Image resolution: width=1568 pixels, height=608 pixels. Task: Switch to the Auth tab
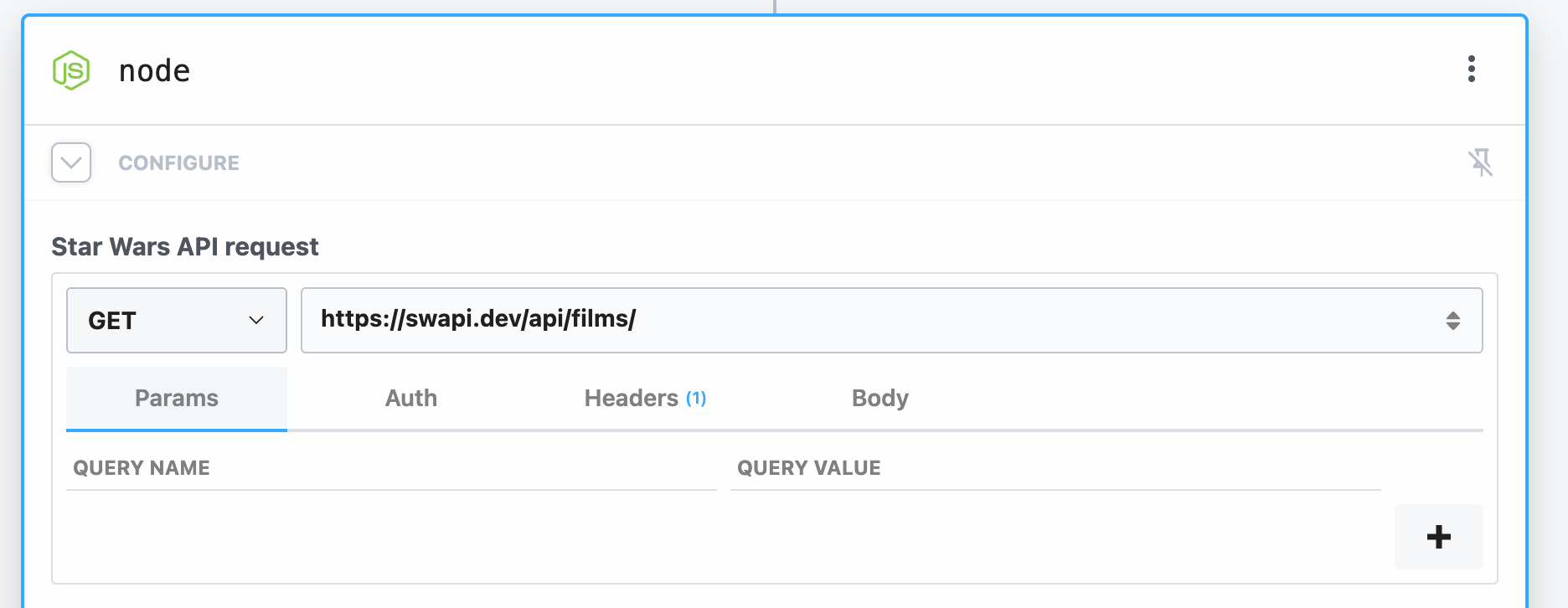click(x=411, y=399)
